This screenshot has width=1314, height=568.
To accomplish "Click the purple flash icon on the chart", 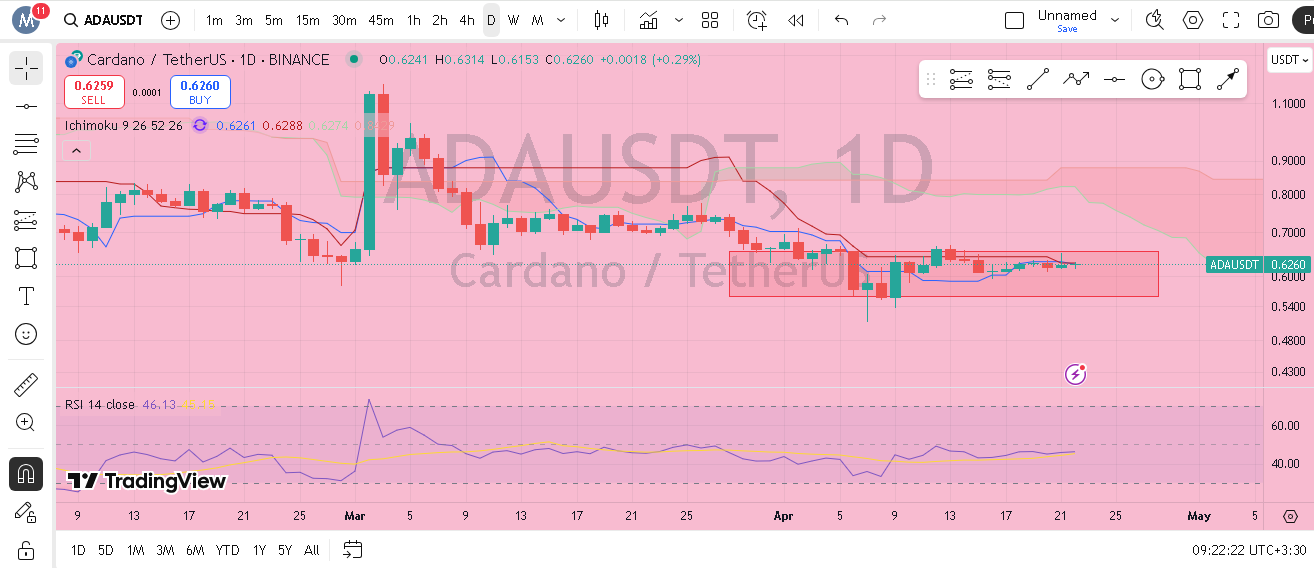I will pyautogui.click(x=1076, y=374).
